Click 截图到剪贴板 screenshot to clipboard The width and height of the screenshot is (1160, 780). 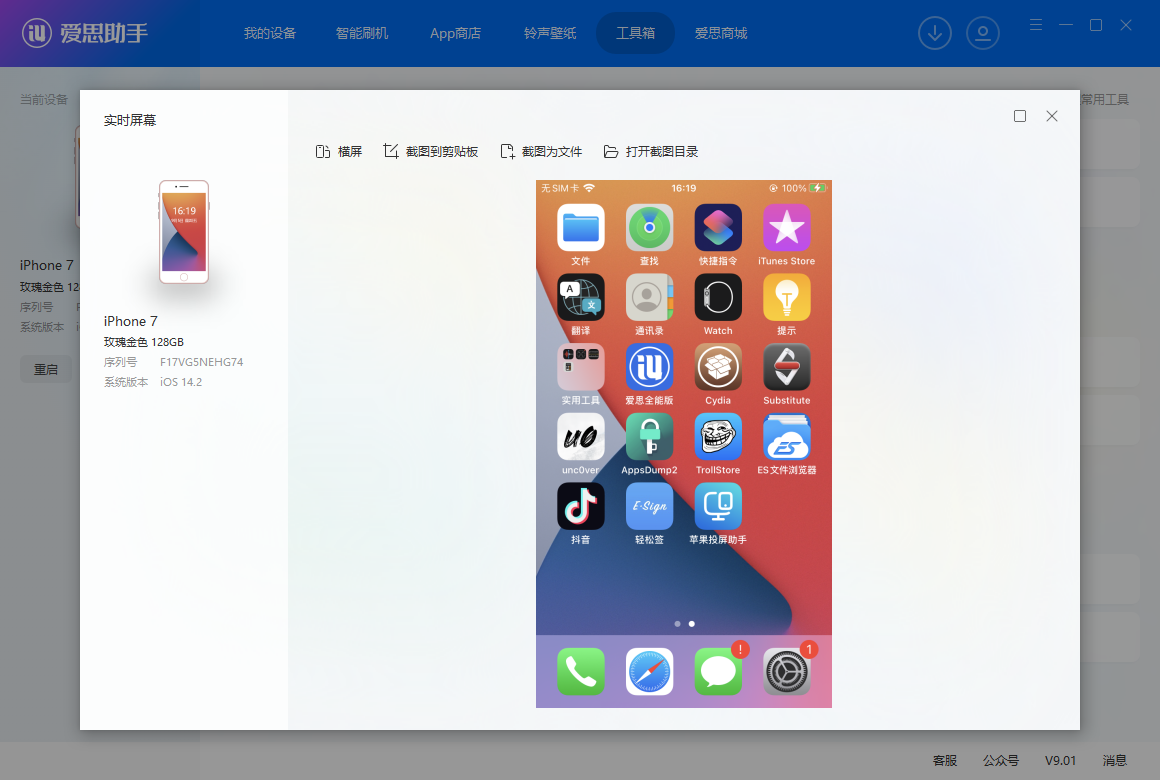click(431, 152)
